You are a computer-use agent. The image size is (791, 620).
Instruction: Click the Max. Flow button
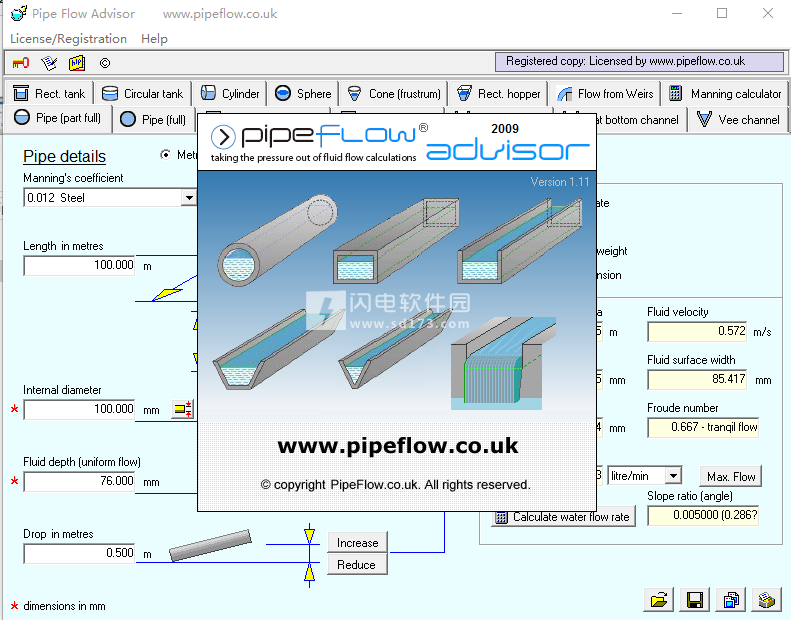pyautogui.click(x=730, y=476)
